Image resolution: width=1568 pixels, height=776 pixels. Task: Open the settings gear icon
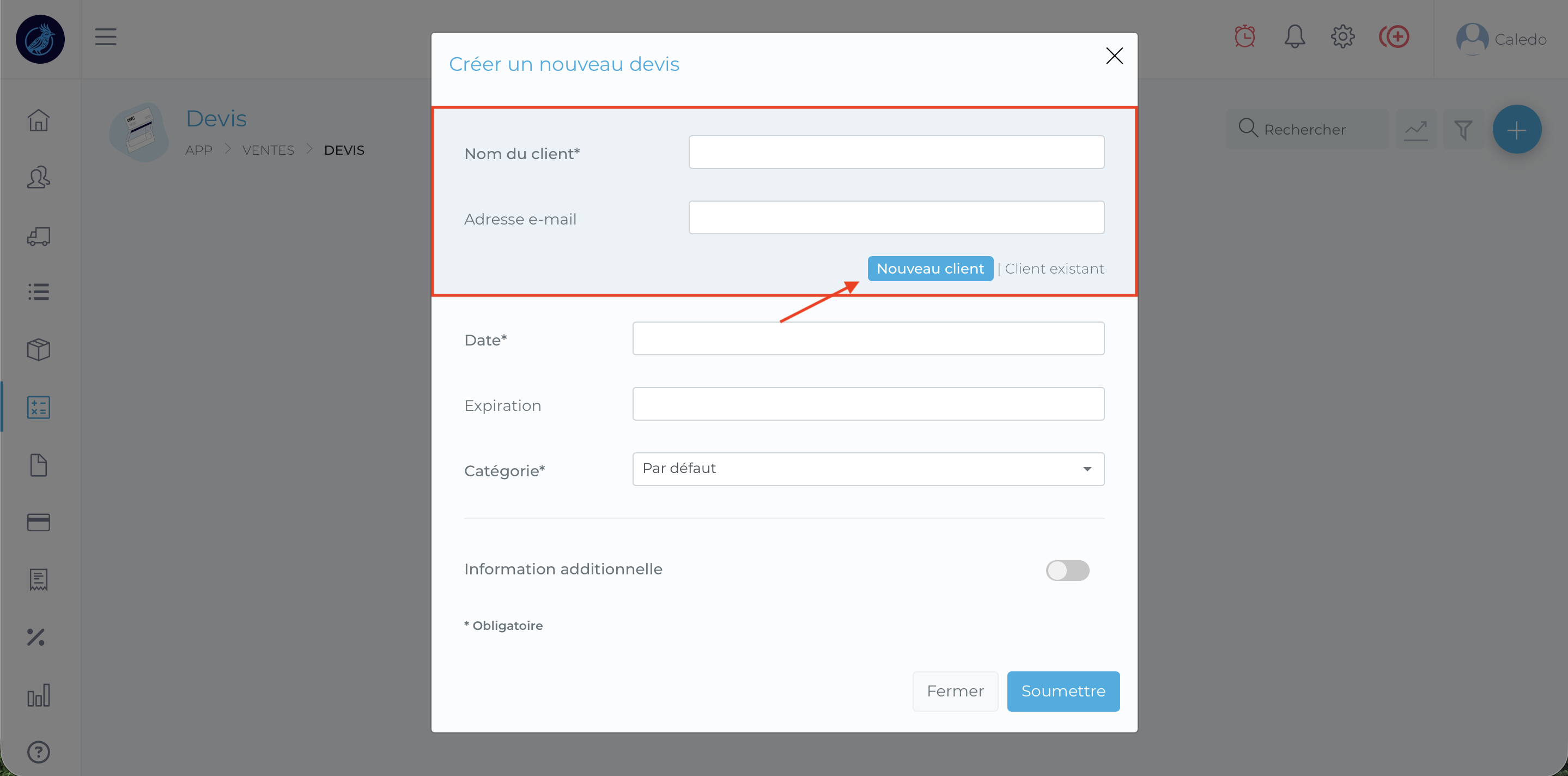click(x=1342, y=37)
